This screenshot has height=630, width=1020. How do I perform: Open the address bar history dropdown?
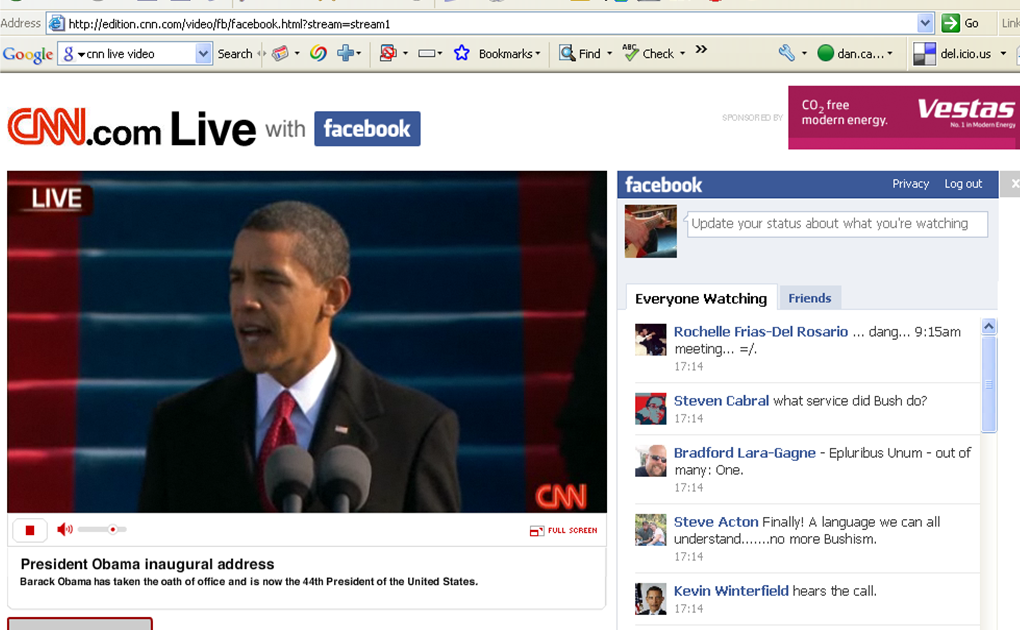[x=925, y=23]
